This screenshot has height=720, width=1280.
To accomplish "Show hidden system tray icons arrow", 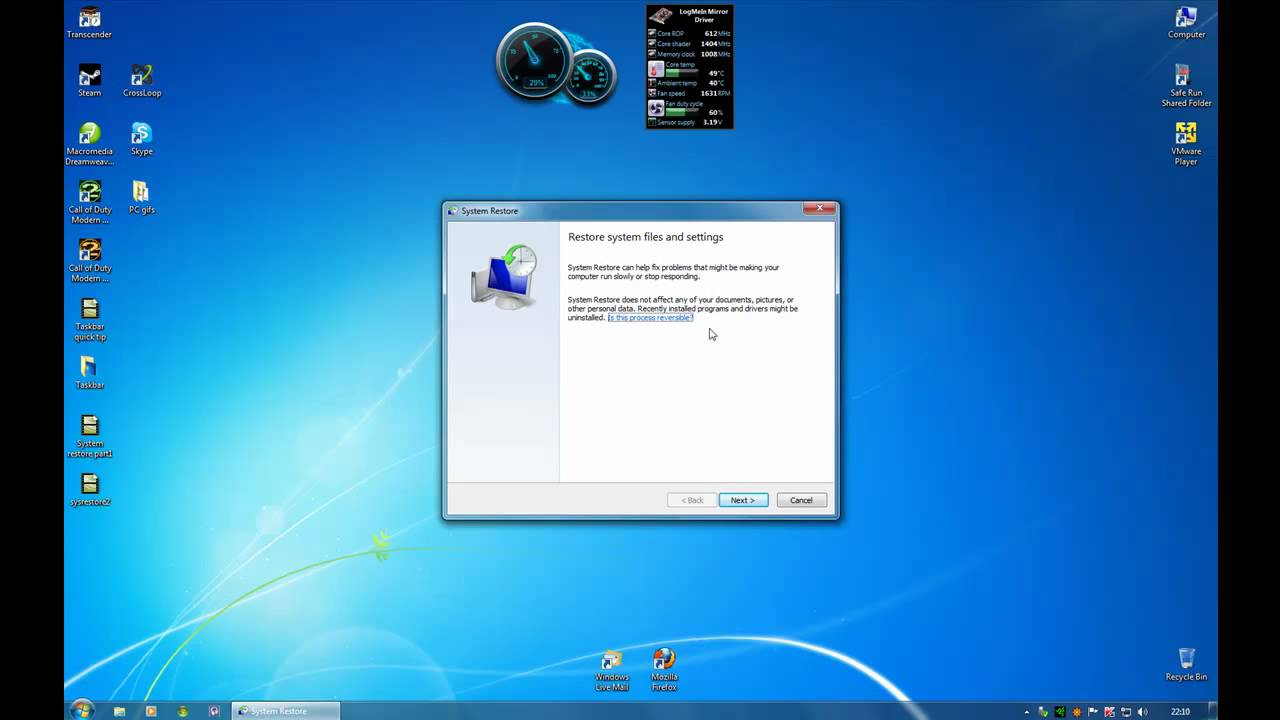I will (x=1029, y=711).
